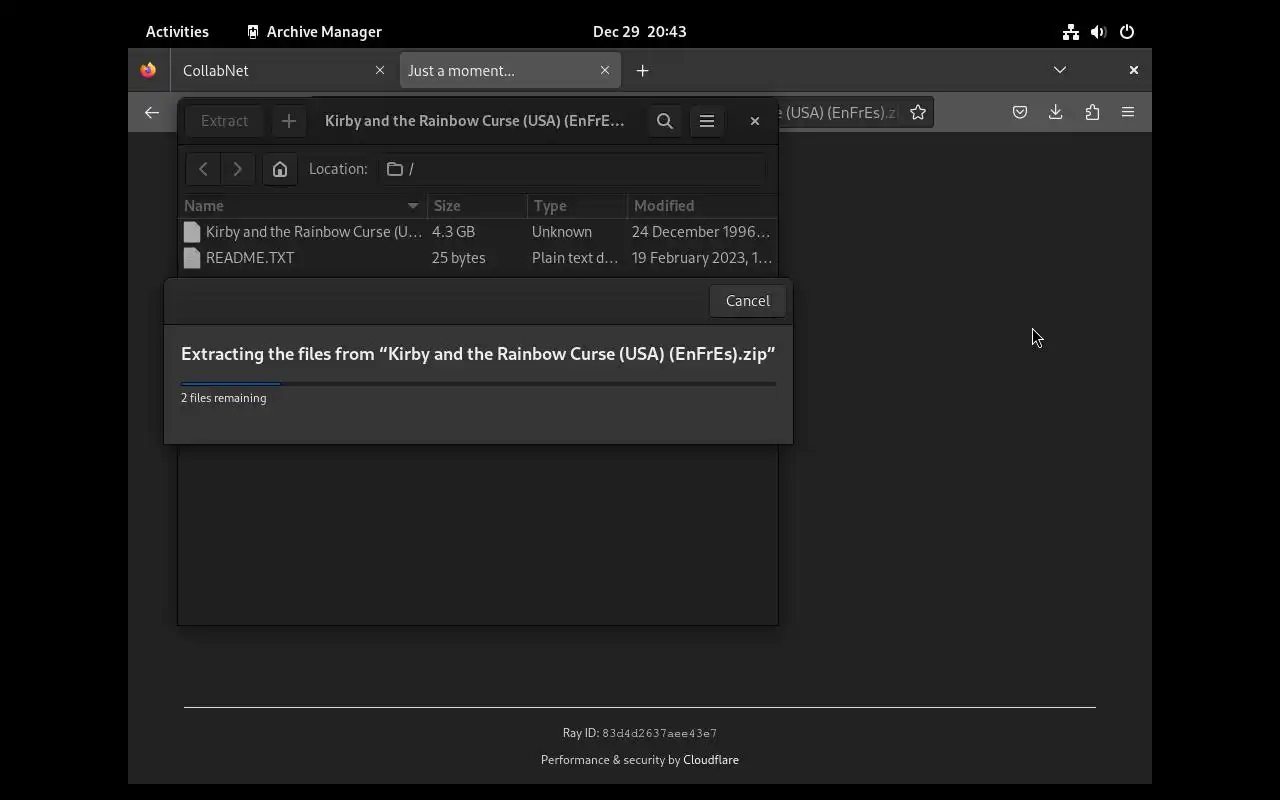Open the Cloudflare link

(711, 760)
